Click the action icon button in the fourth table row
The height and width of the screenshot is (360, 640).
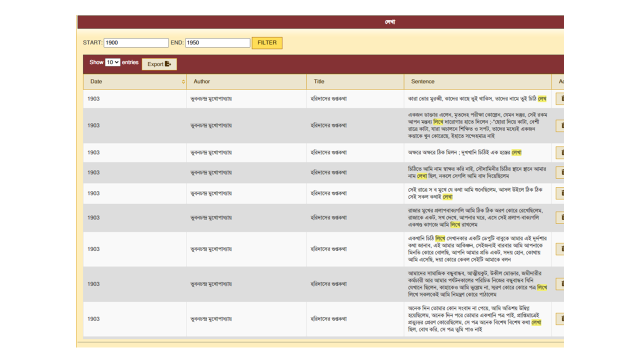click(560, 172)
